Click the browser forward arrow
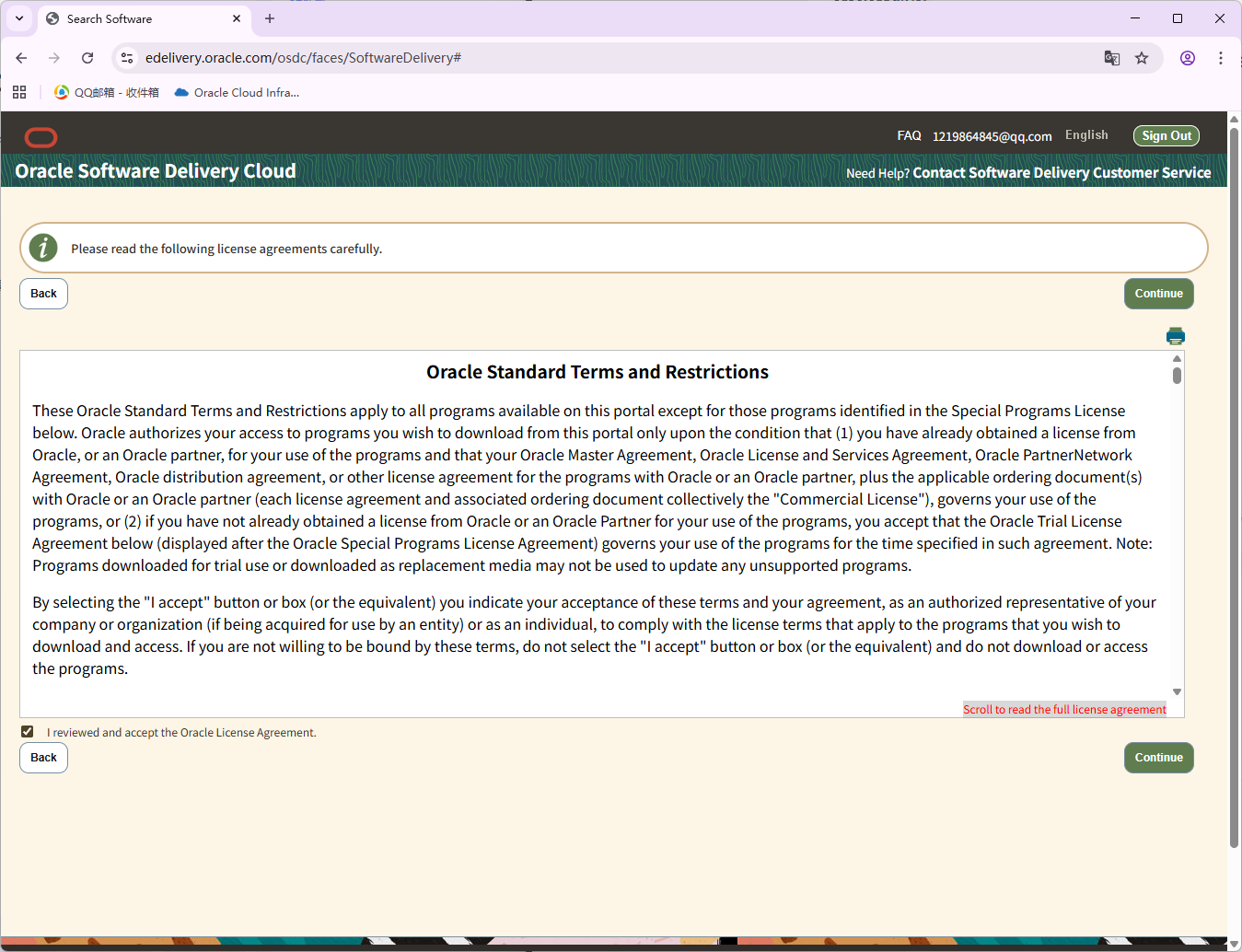The width and height of the screenshot is (1242, 952). 54,58
